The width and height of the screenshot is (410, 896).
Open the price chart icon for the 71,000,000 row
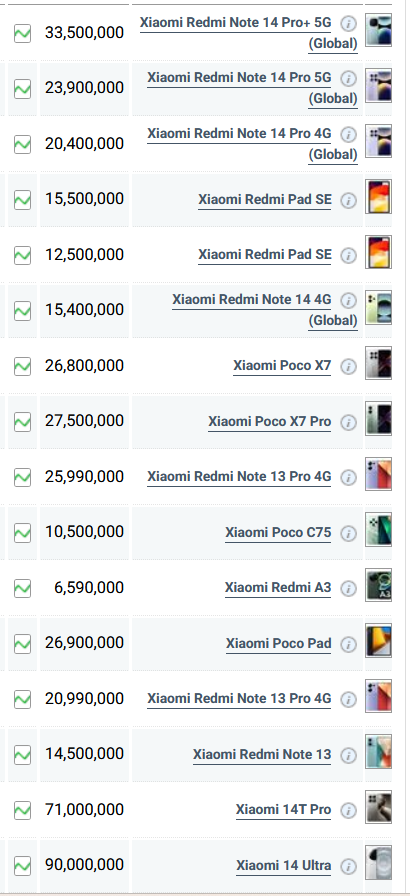click(22, 810)
